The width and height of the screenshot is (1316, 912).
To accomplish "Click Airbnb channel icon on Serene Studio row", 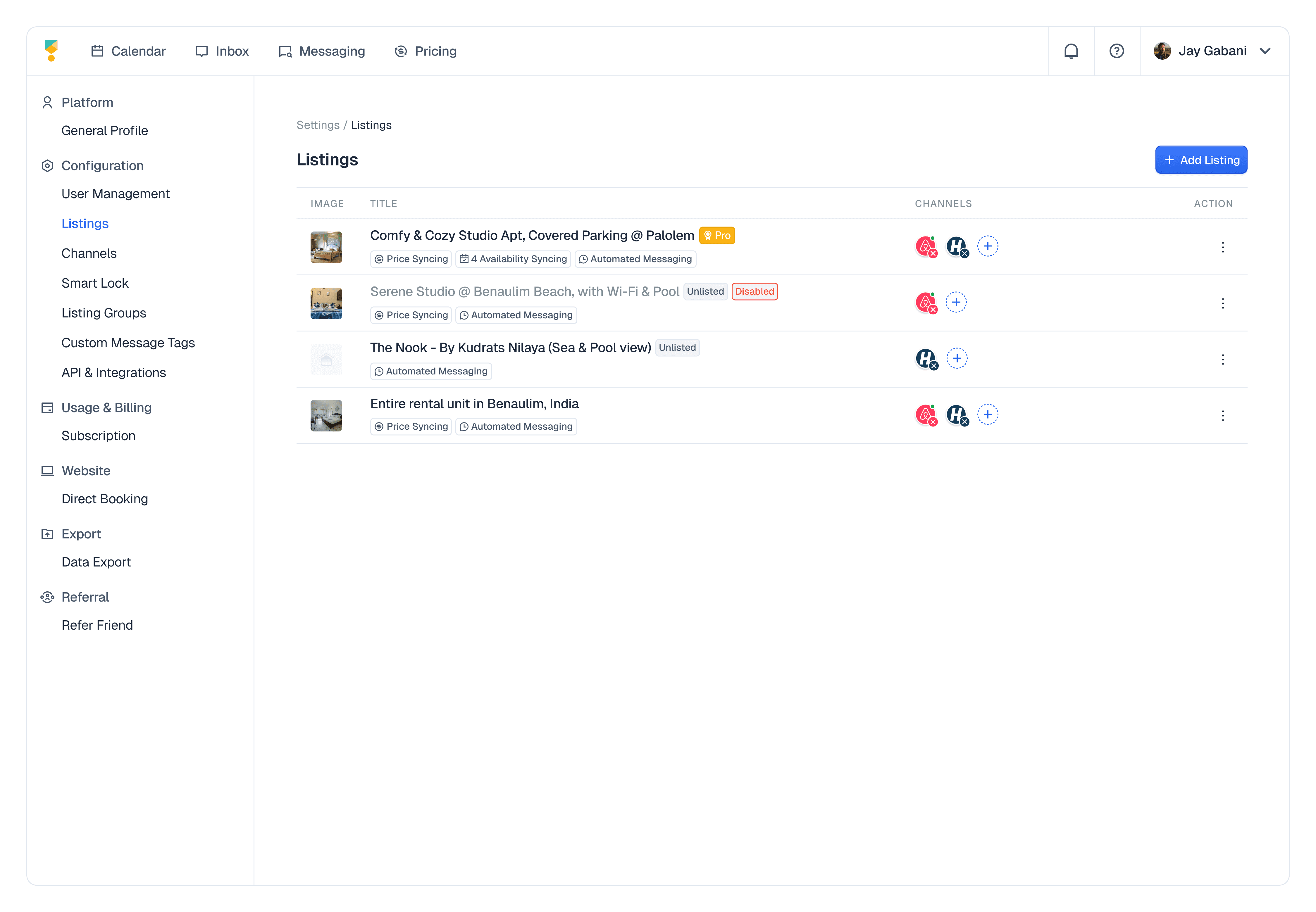I will pyautogui.click(x=926, y=303).
